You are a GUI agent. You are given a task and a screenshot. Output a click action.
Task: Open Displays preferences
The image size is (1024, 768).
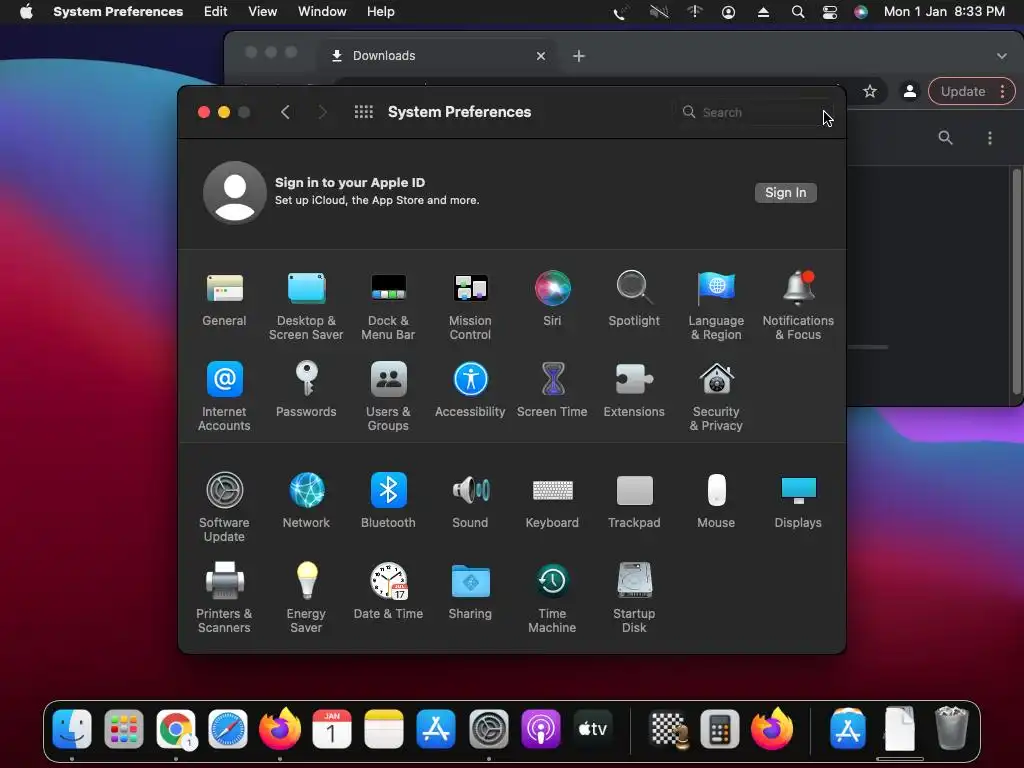tap(798, 501)
